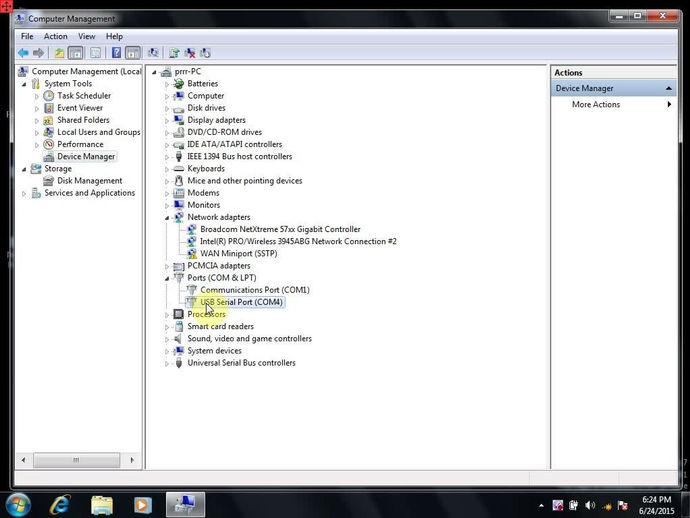This screenshot has height=518, width=690.
Task: Click the left pane scroll right arrow
Action: pos(132,460)
